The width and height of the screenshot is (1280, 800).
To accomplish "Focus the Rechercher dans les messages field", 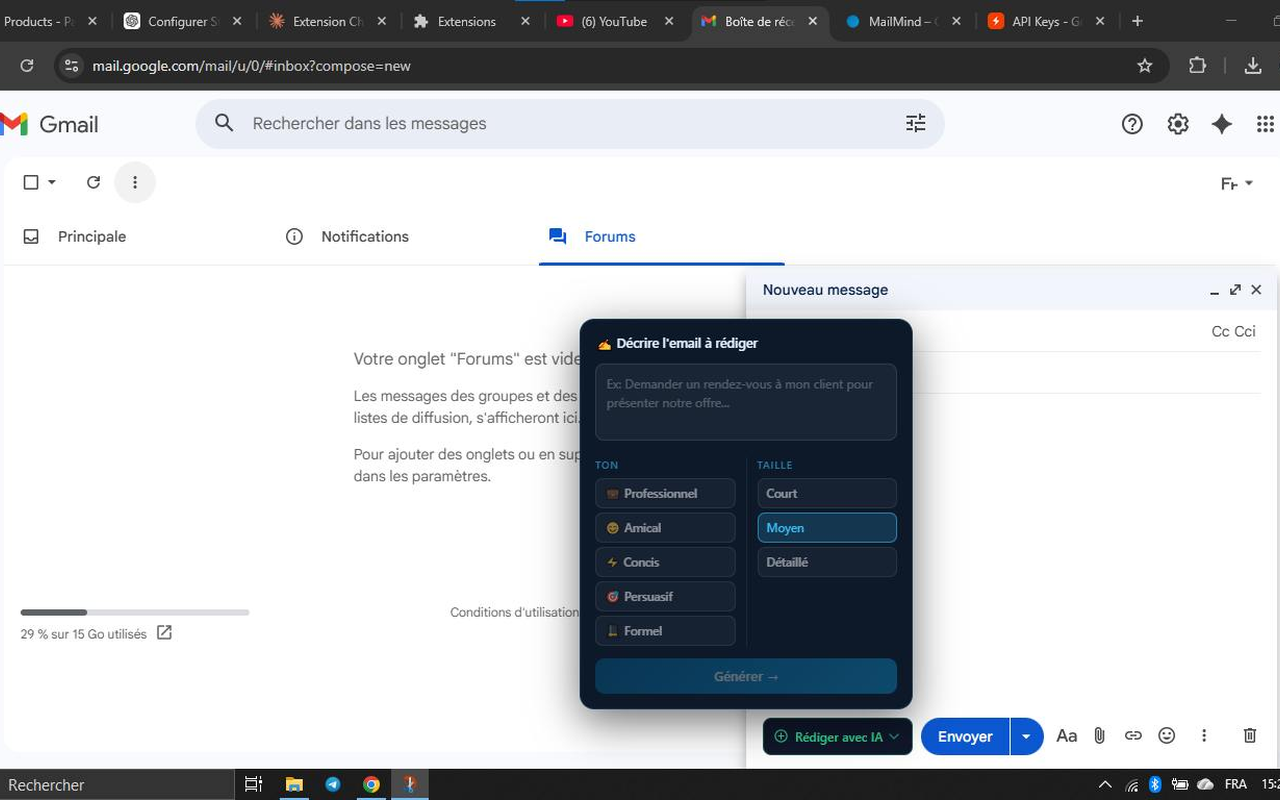I will tap(570, 123).
